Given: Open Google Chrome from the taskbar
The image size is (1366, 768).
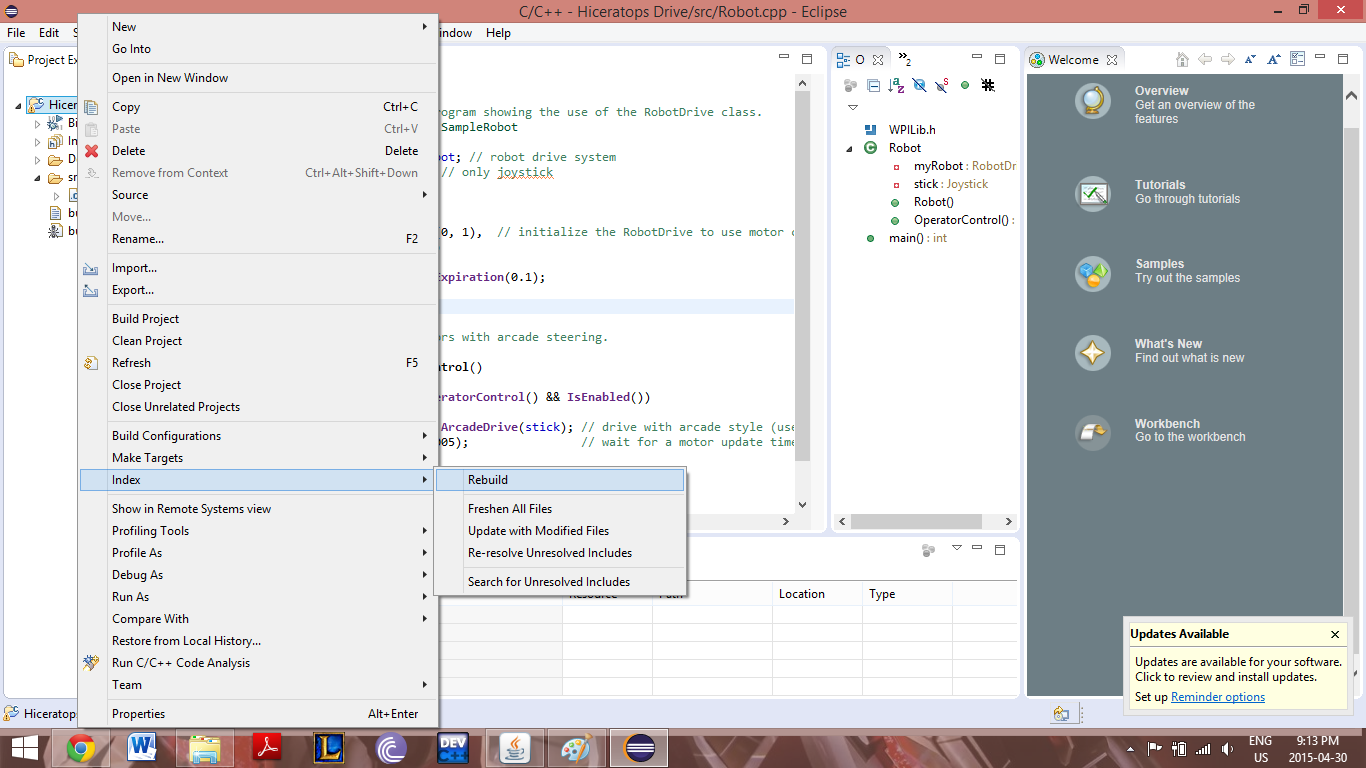Looking at the screenshot, I should point(81,748).
